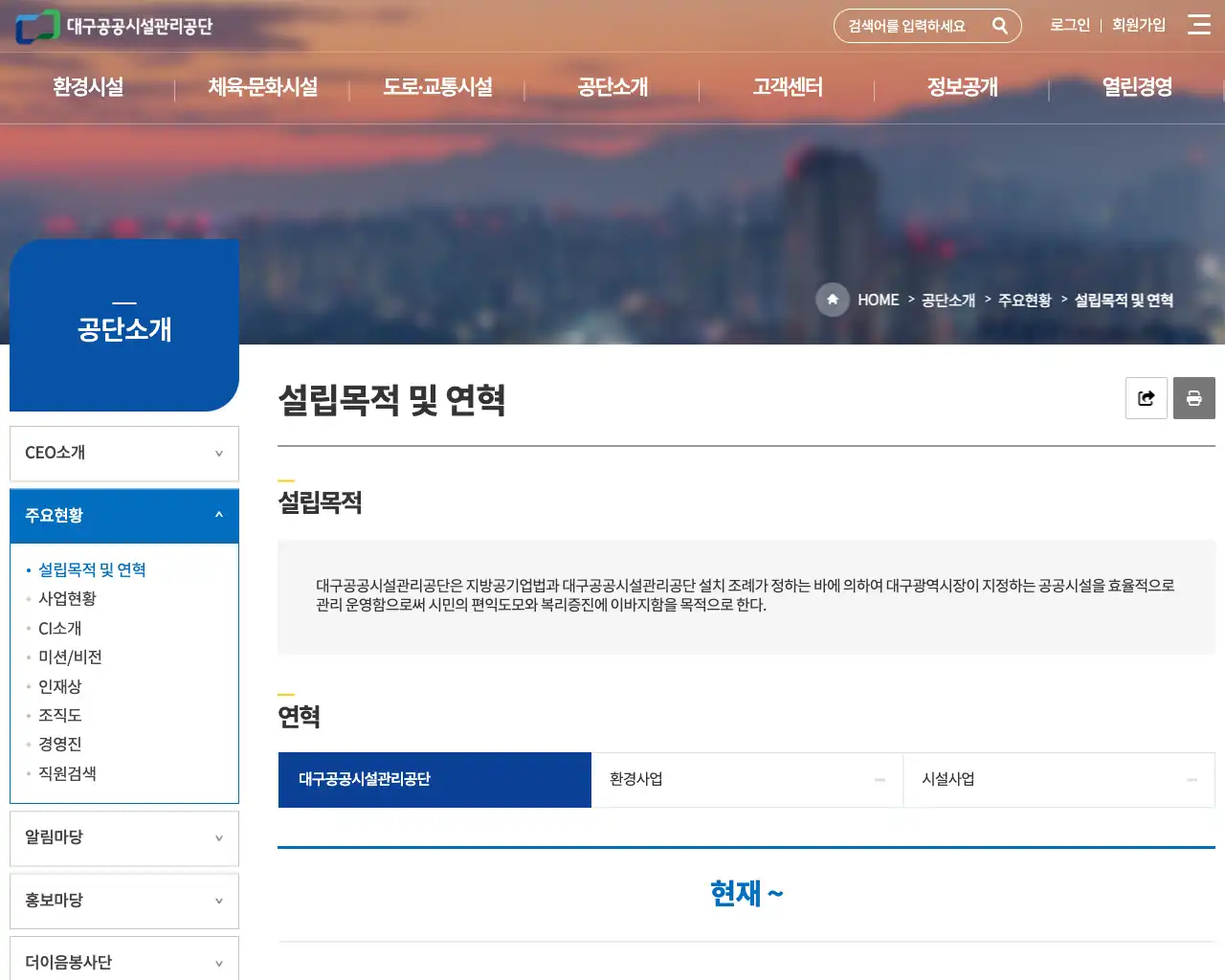
Task: Click the 회원가입 link
Action: point(1139,26)
